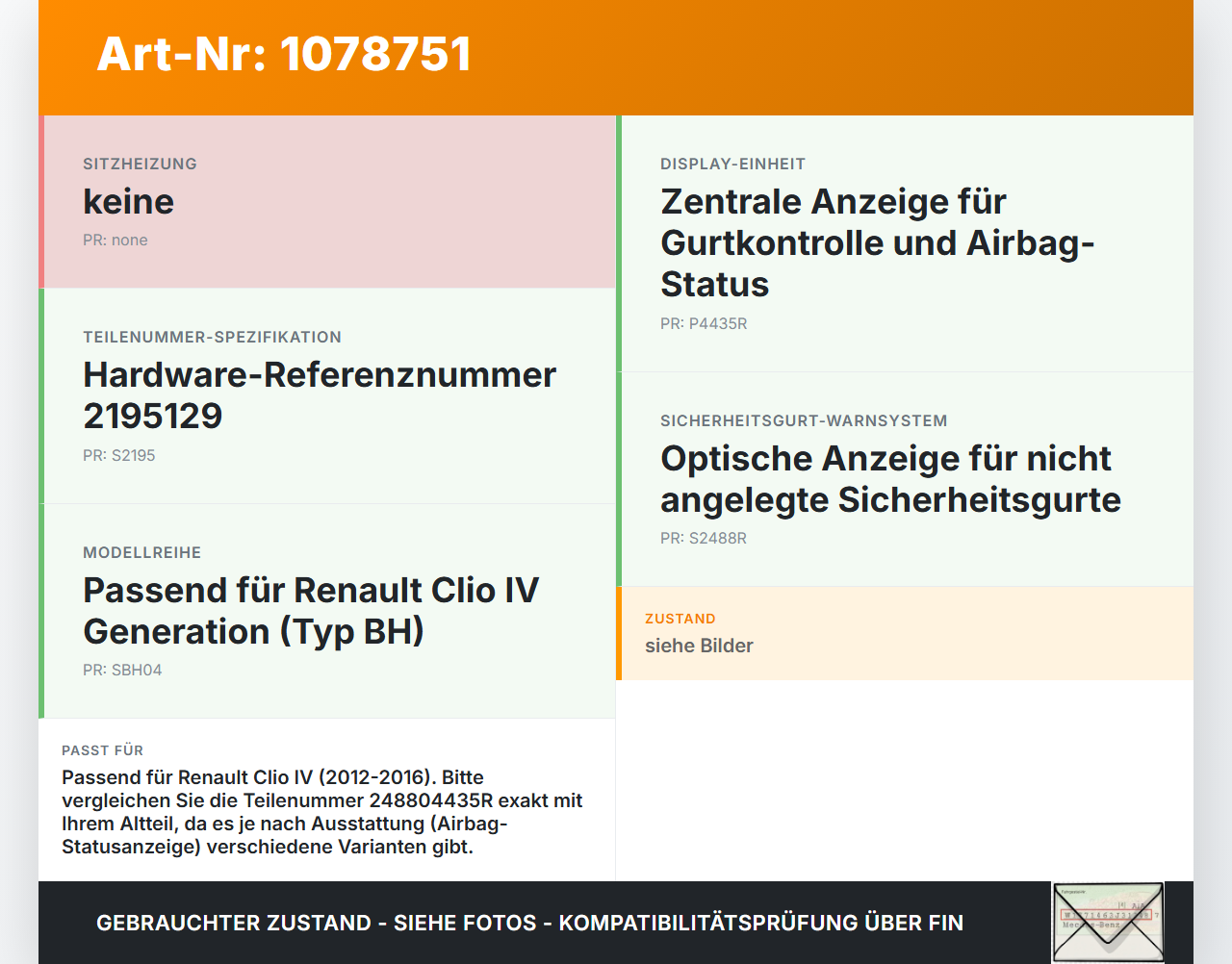The width and height of the screenshot is (1232, 964).
Task: Select 'Hardware-Referenznummer 2195129' text
Action: click(320, 395)
